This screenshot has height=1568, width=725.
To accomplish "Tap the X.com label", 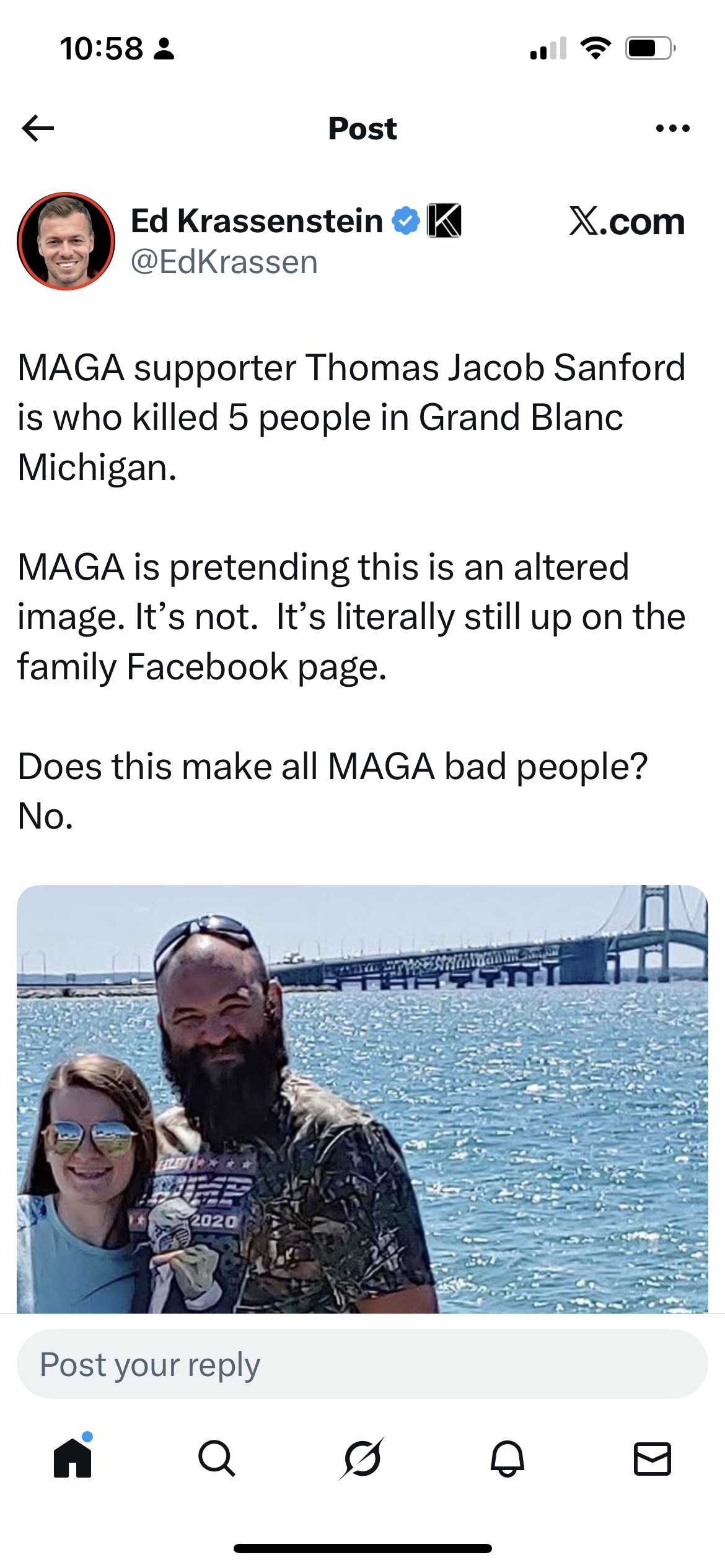I will point(626,221).
